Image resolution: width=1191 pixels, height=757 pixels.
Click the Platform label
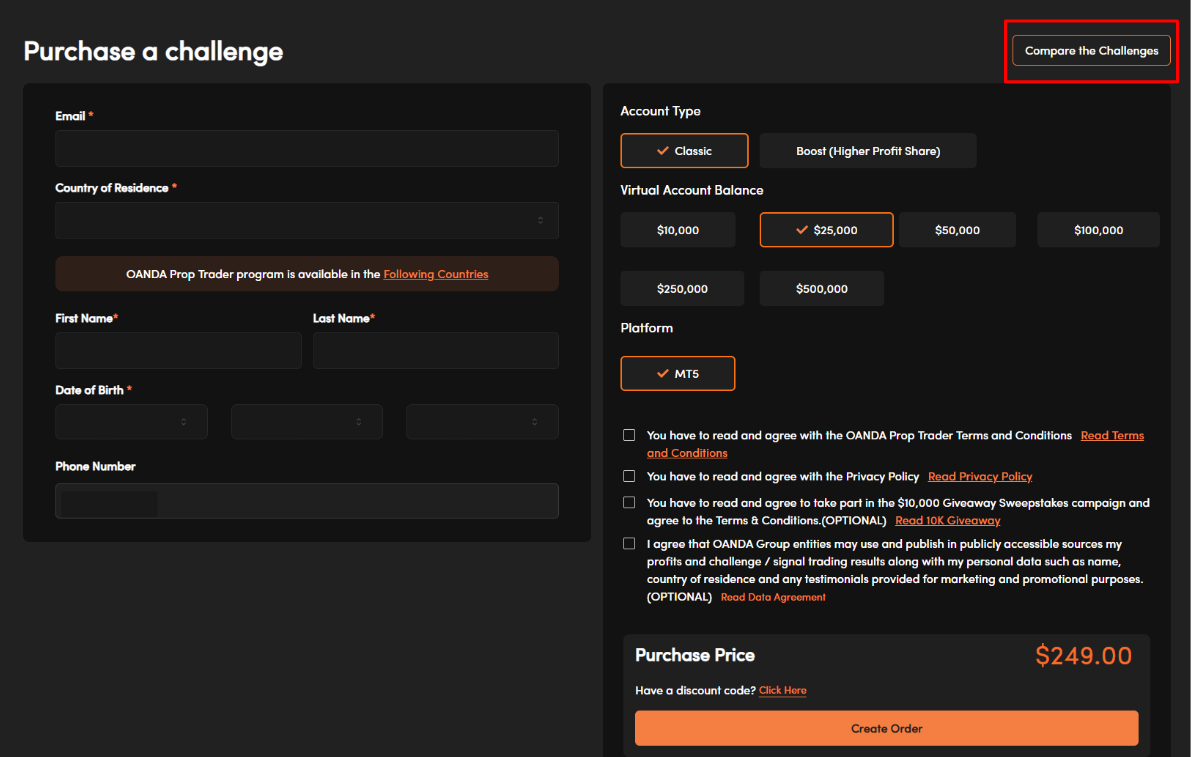646,328
